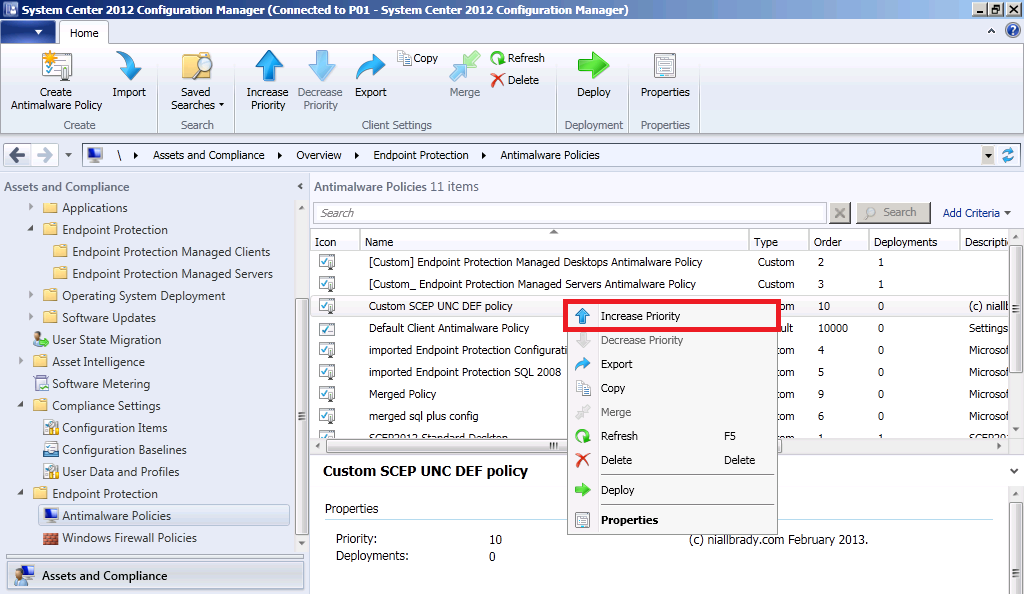Open the blue application menu dropdown
The height and width of the screenshot is (594, 1024).
click(x=27, y=32)
